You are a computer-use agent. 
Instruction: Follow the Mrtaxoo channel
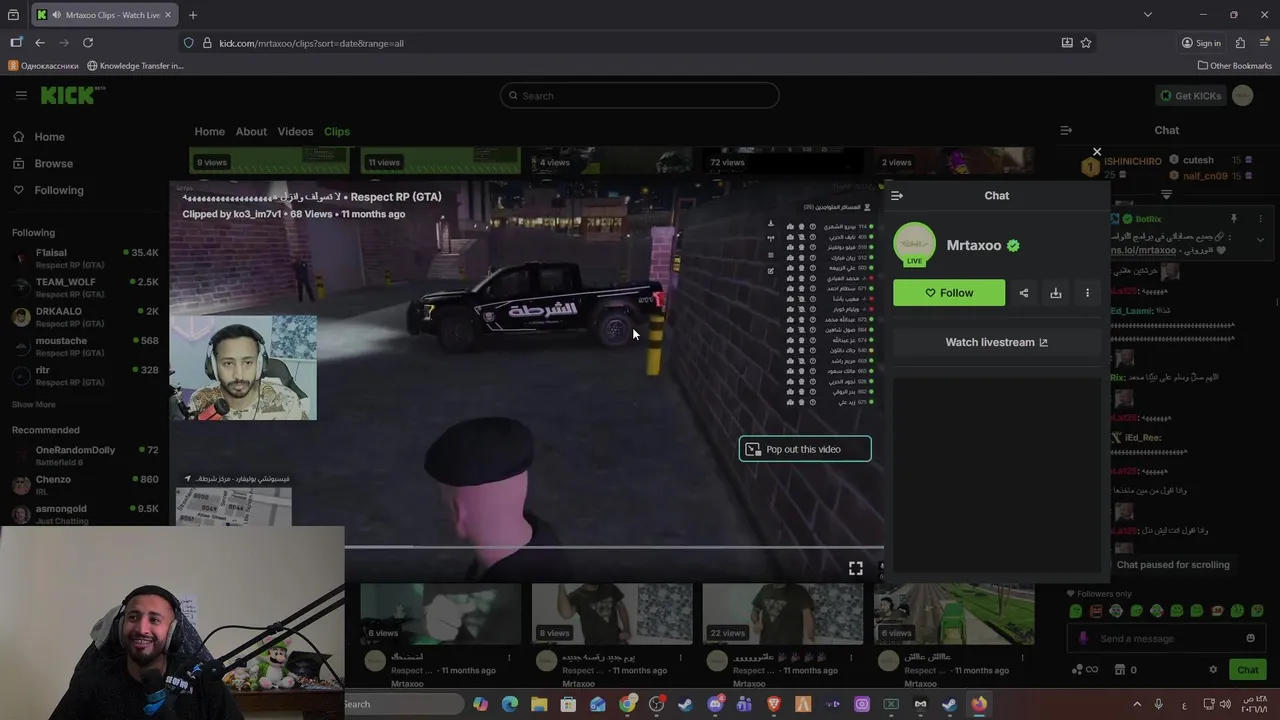[x=949, y=293]
